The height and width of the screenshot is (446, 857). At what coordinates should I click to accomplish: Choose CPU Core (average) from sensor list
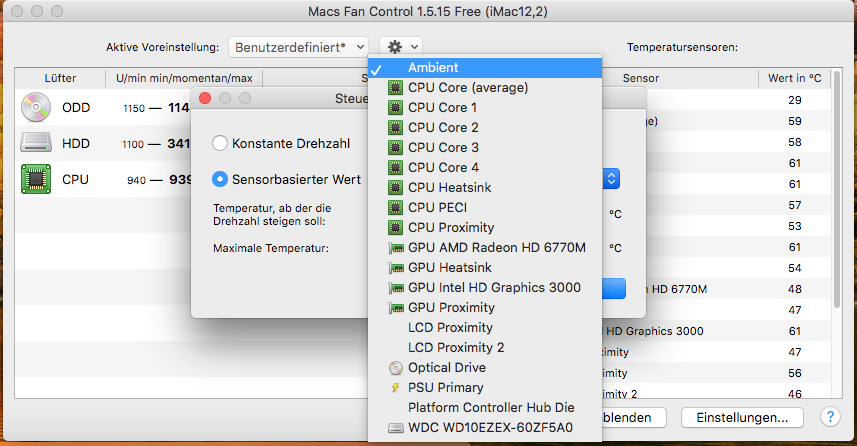[x=485, y=87]
